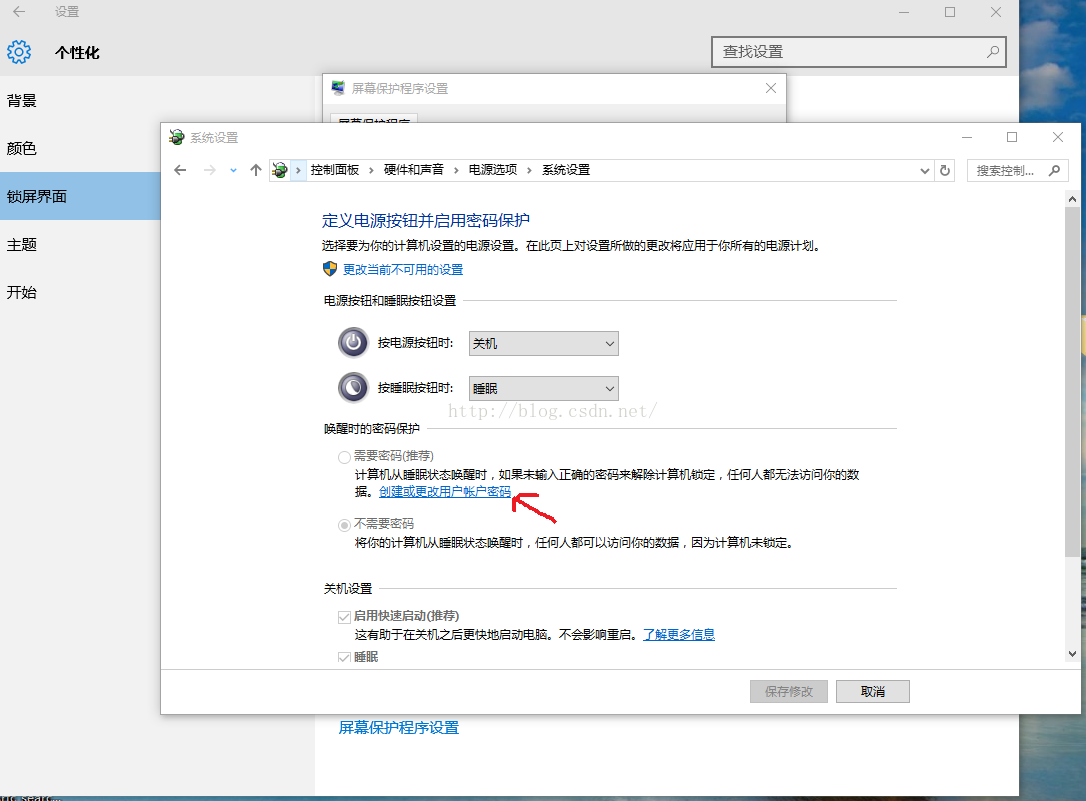Select the 需要密码(推荐) radio button
Viewport: 1086px width, 801px height.
(344, 457)
